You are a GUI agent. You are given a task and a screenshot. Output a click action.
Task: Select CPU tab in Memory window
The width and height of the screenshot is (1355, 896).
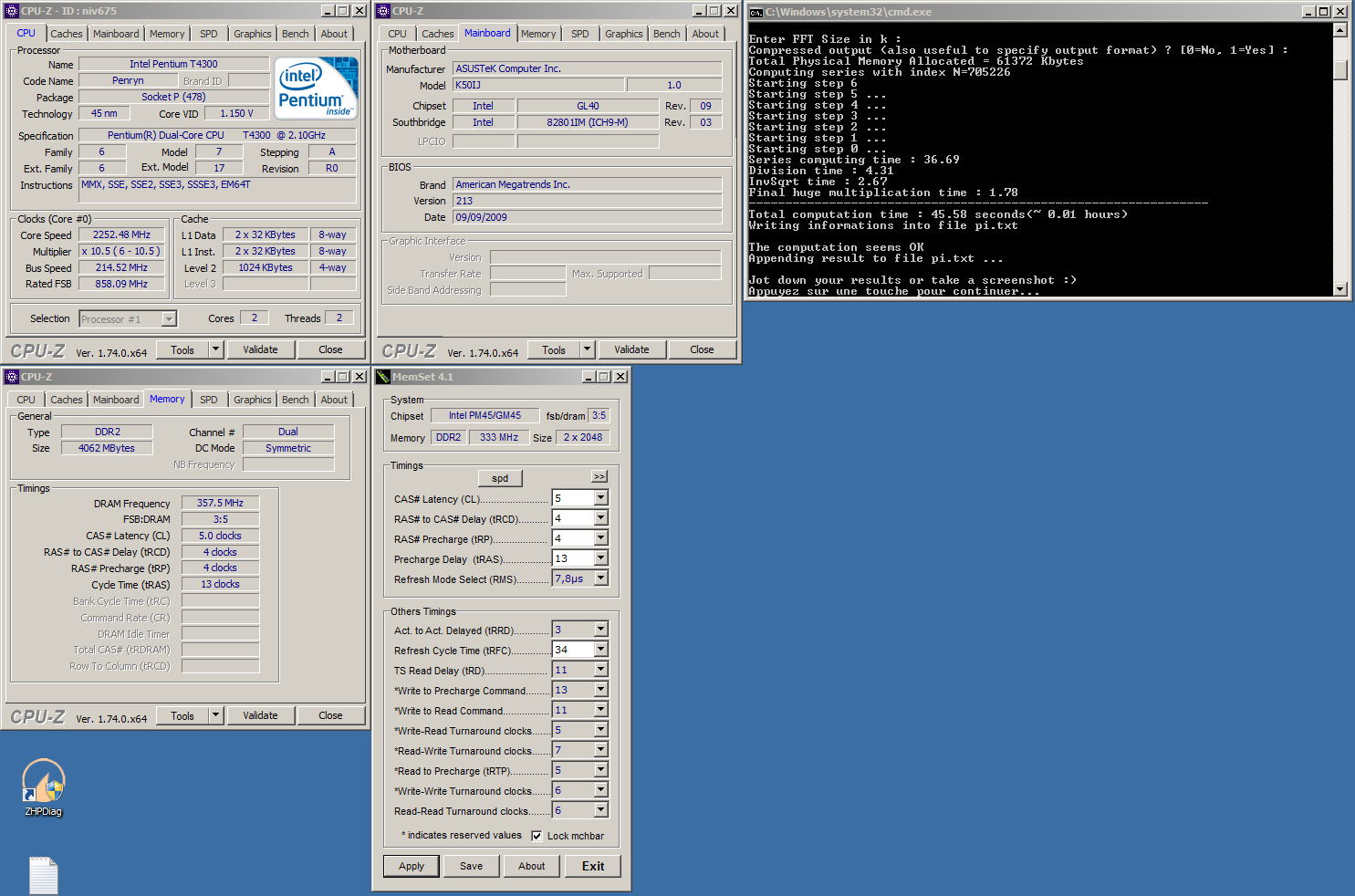(26, 400)
